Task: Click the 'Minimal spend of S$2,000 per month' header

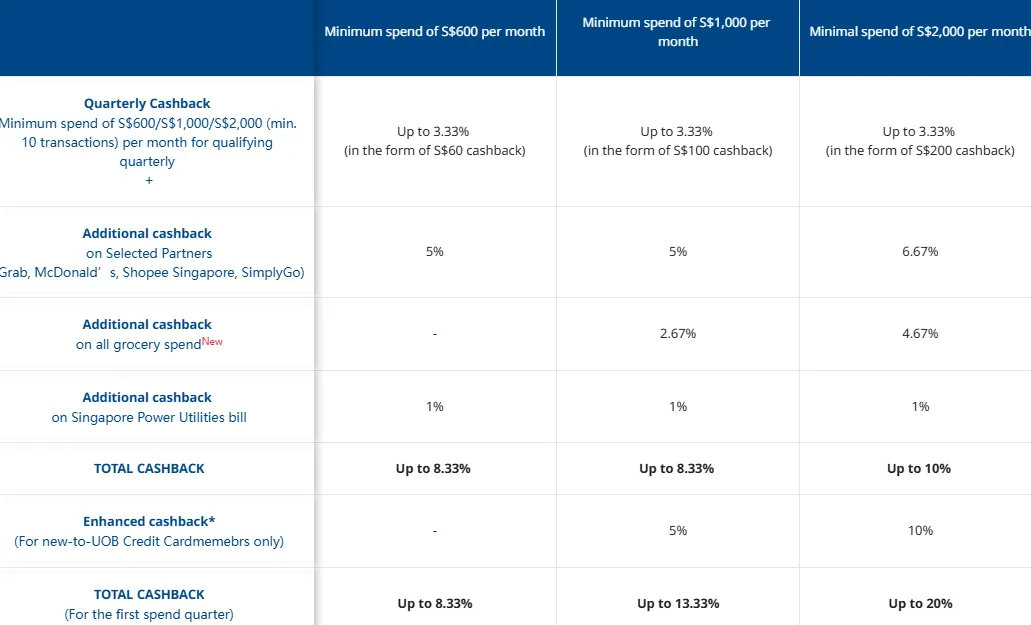Action: (920, 32)
